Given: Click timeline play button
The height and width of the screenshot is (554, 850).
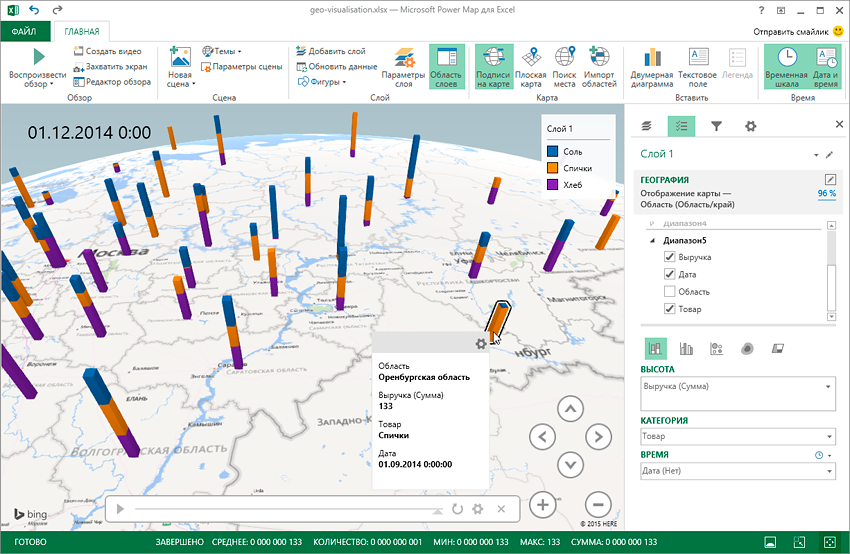Looking at the screenshot, I should tap(120, 509).
